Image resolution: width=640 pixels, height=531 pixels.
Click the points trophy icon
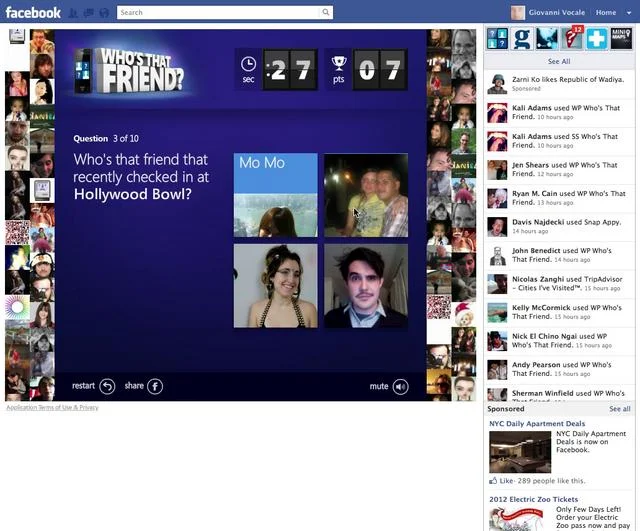point(339,63)
